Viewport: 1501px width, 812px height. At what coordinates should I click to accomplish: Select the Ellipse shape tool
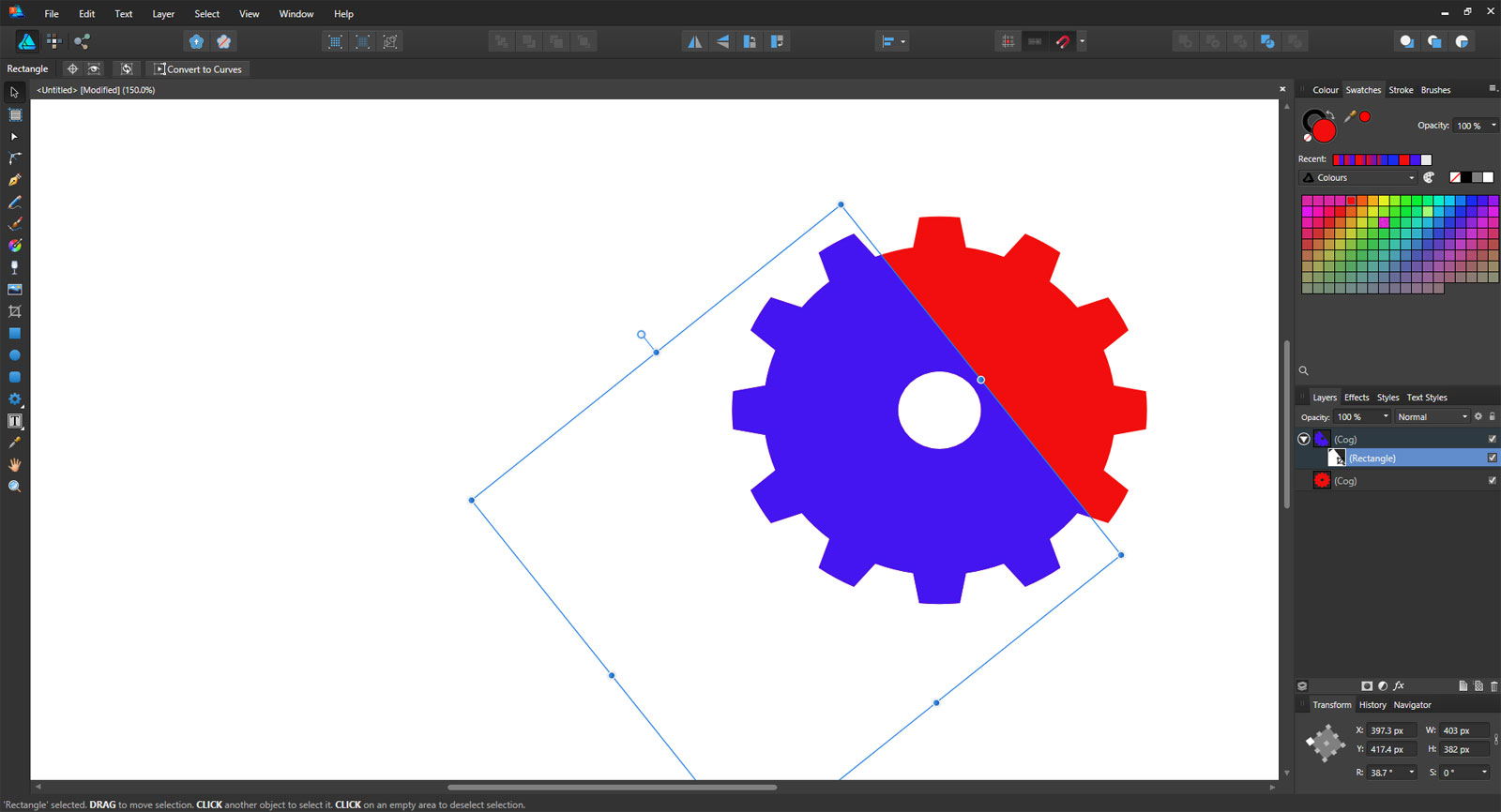click(x=14, y=355)
